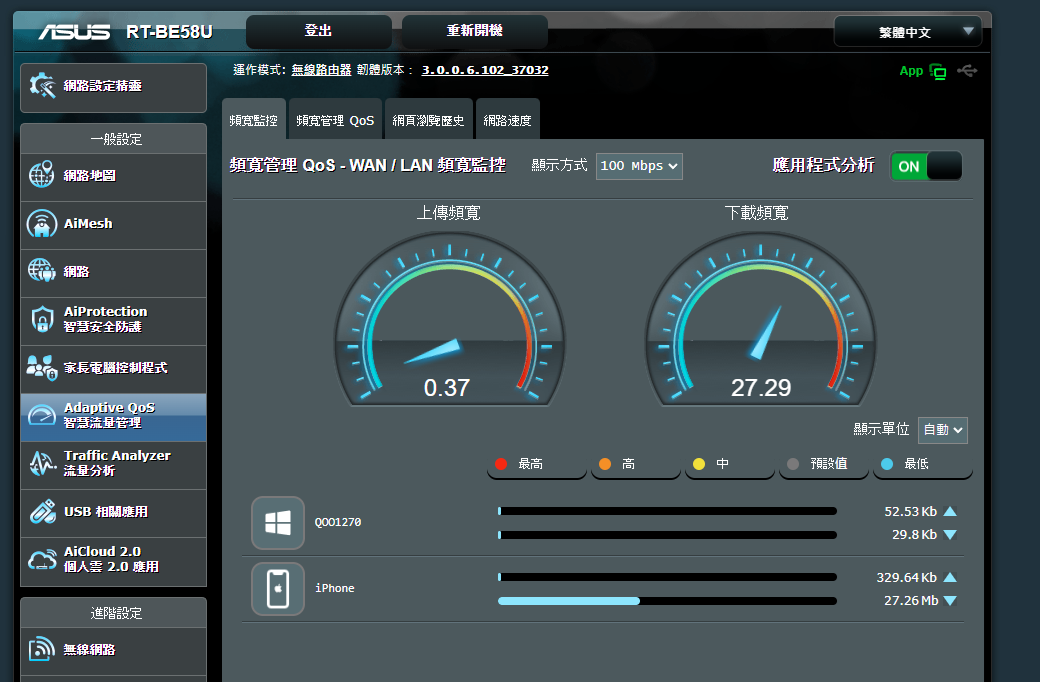Click the 無線網路 wireless signal icon

click(41, 649)
